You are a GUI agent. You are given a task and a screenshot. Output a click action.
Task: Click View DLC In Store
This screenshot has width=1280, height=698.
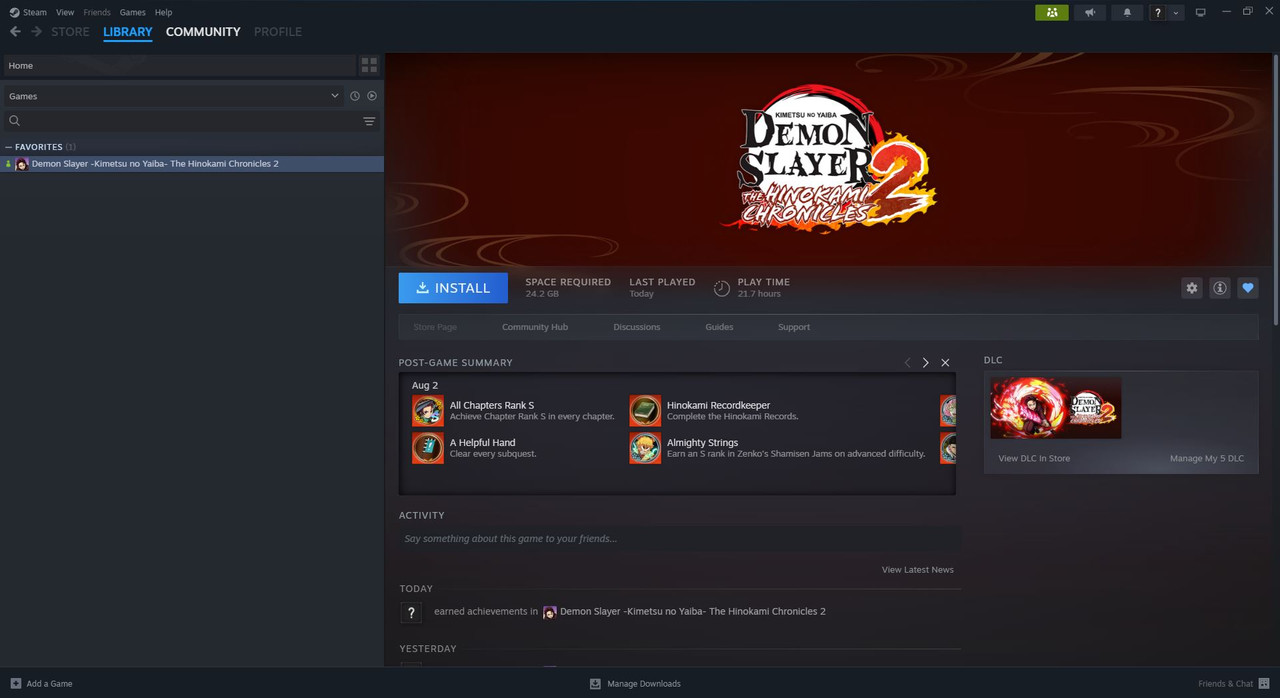click(1034, 459)
